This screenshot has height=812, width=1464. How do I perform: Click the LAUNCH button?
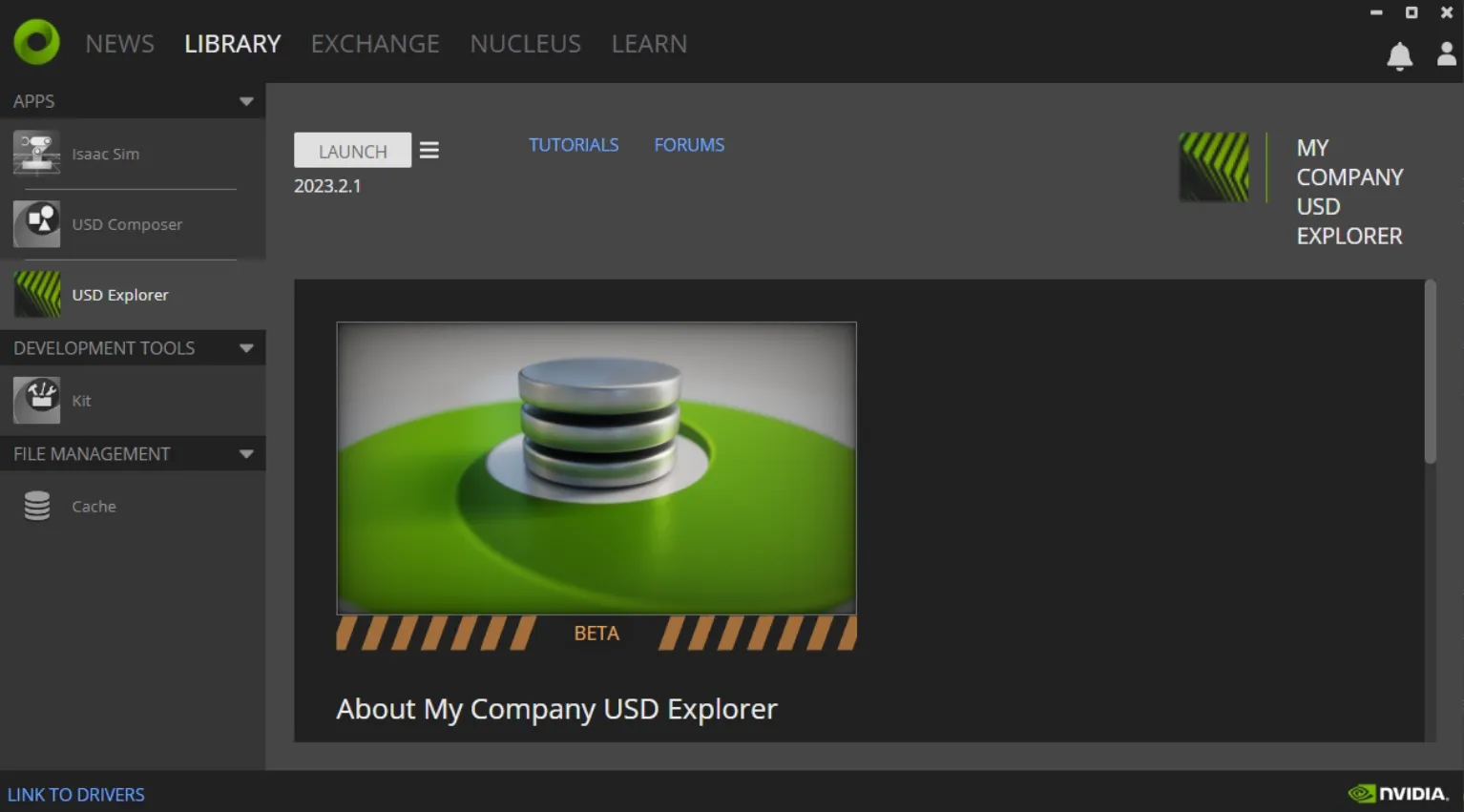[x=352, y=151]
